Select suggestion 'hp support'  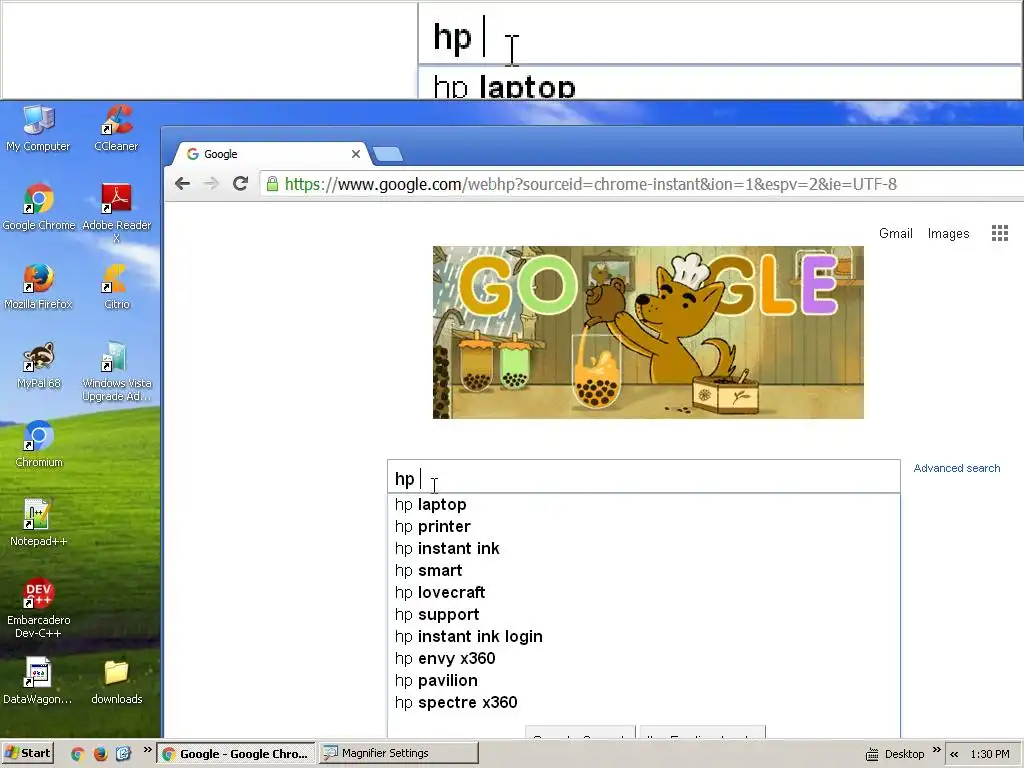pos(643,615)
